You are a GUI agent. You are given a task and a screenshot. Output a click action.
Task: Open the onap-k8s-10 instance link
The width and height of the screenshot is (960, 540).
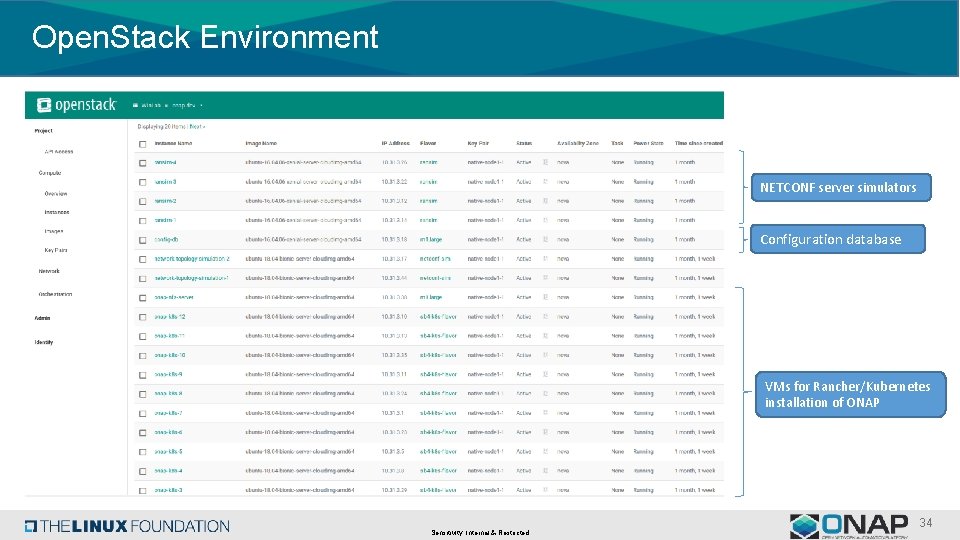point(170,355)
